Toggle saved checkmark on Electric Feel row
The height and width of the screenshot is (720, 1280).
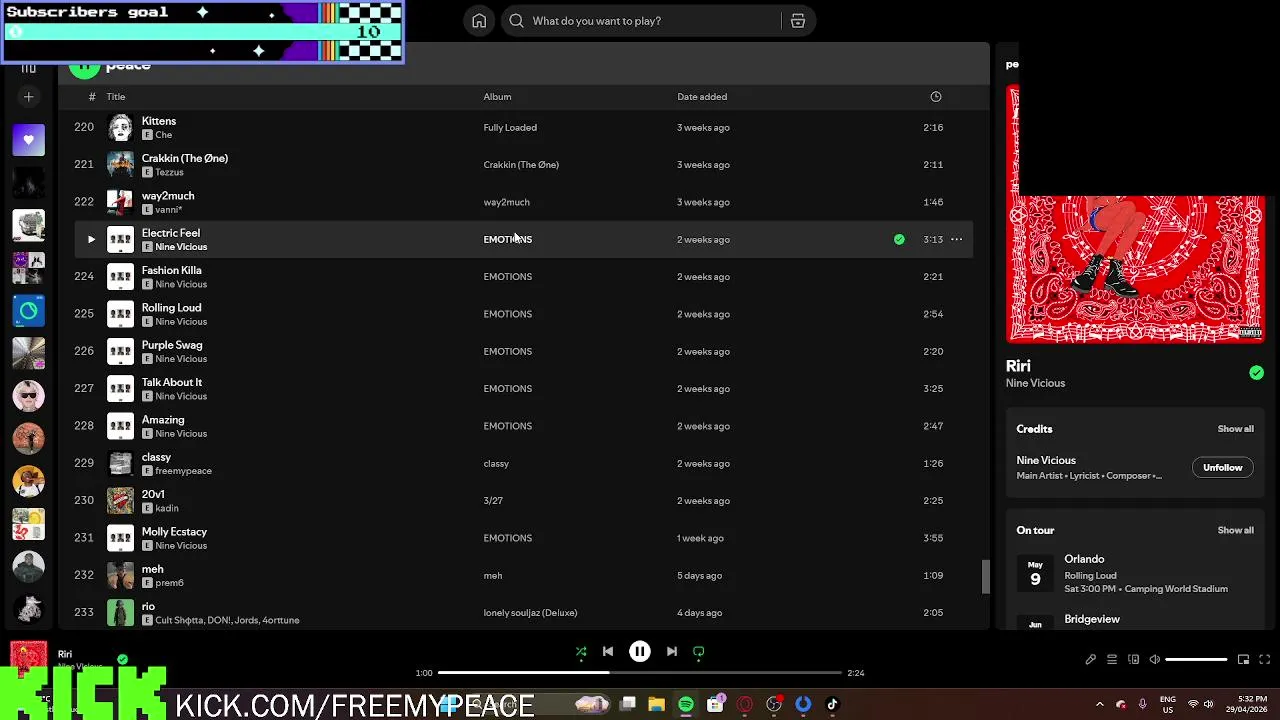(x=899, y=239)
